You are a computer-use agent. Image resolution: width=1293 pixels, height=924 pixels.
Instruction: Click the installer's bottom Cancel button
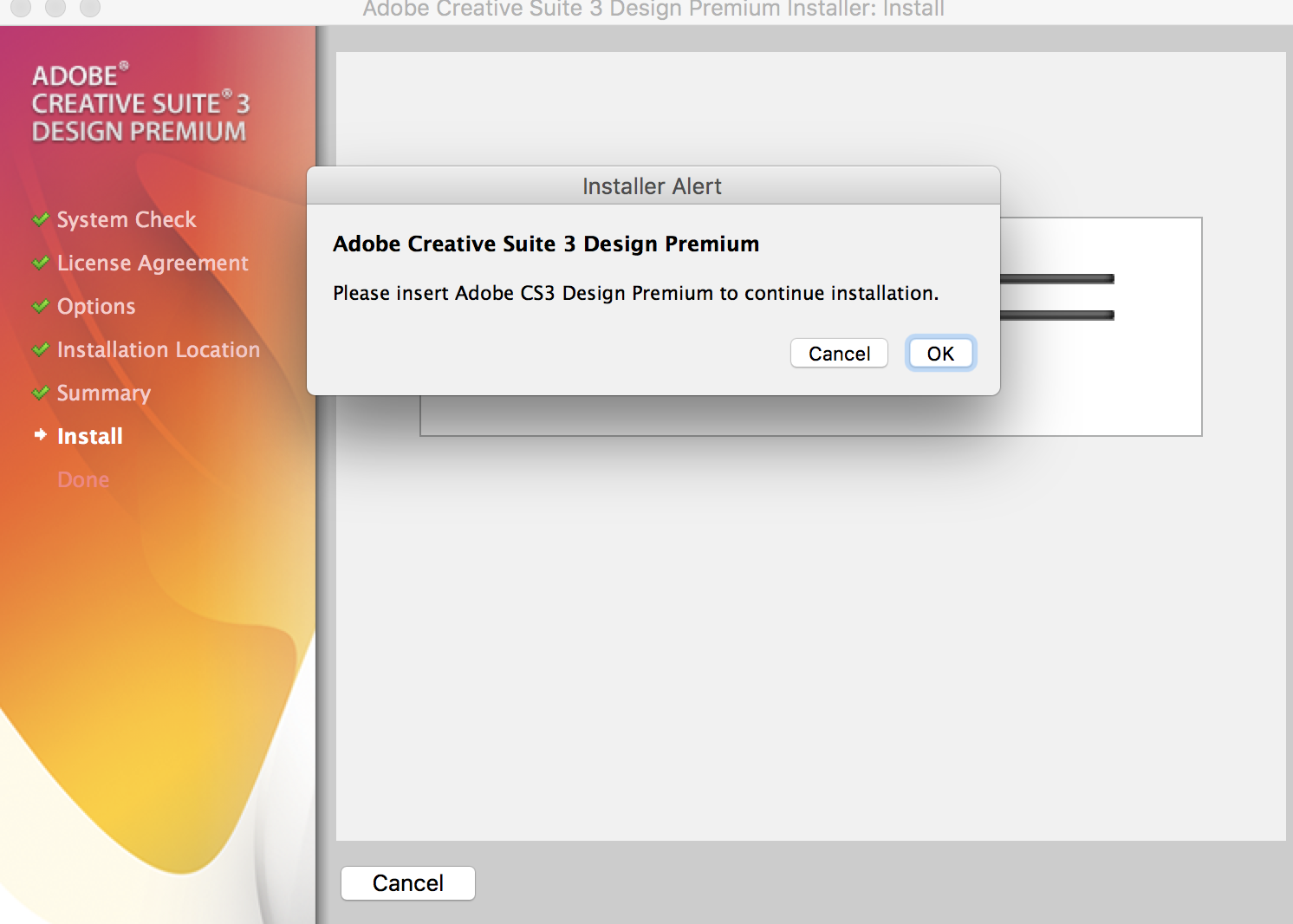pyautogui.click(x=408, y=883)
